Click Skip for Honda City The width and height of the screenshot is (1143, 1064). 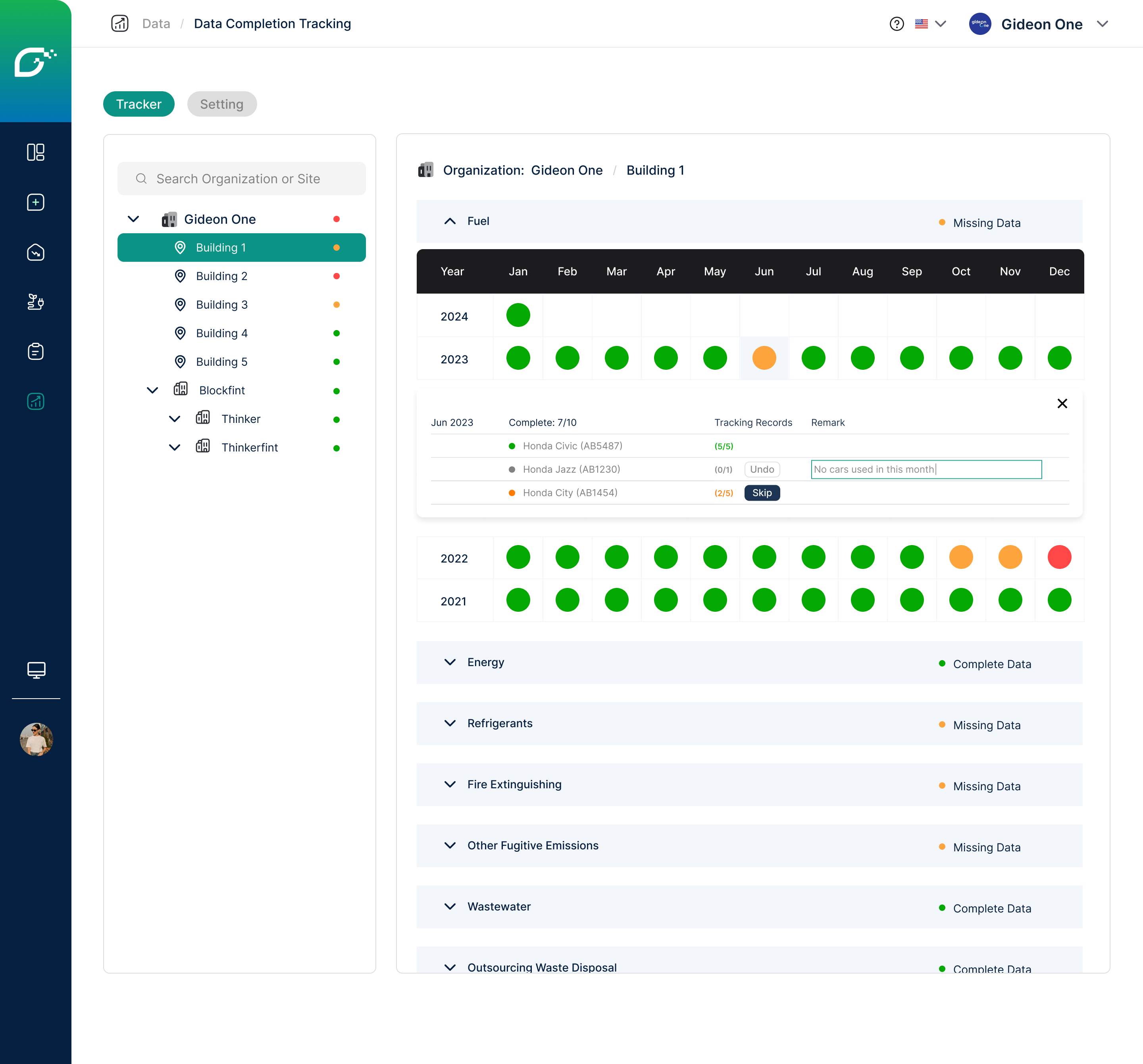click(762, 493)
